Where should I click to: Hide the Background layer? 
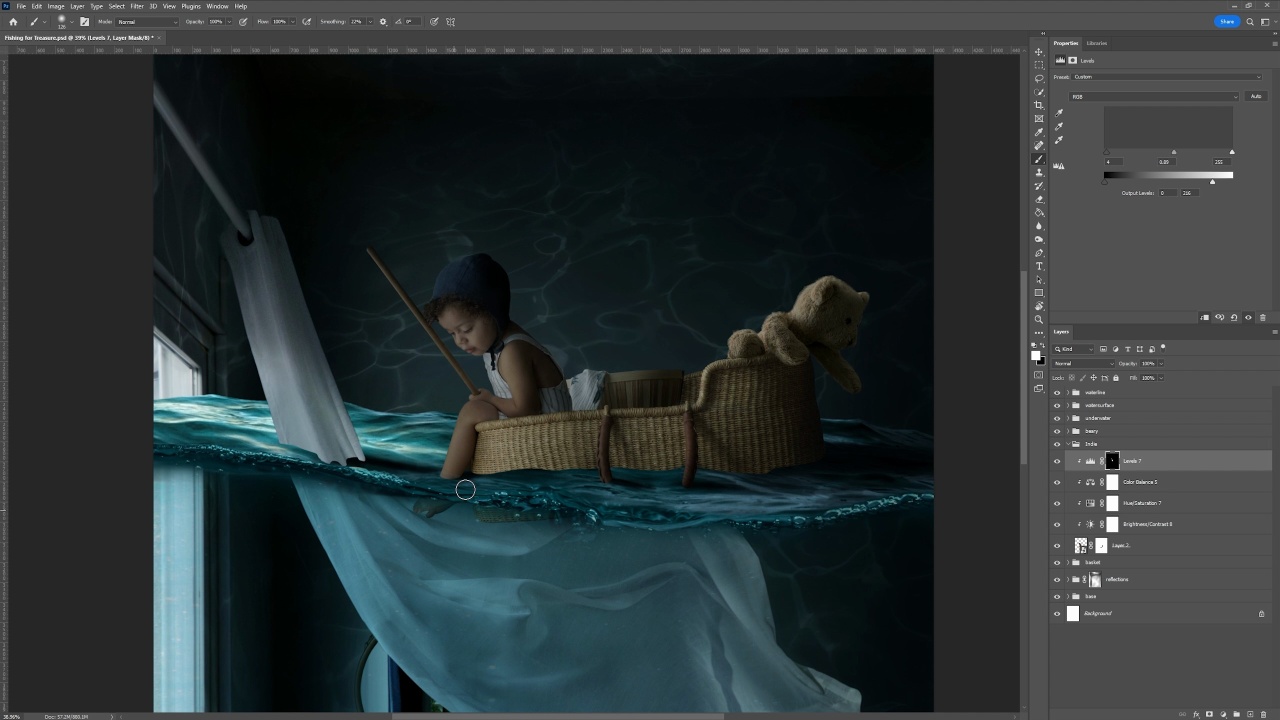(1057, 614)
